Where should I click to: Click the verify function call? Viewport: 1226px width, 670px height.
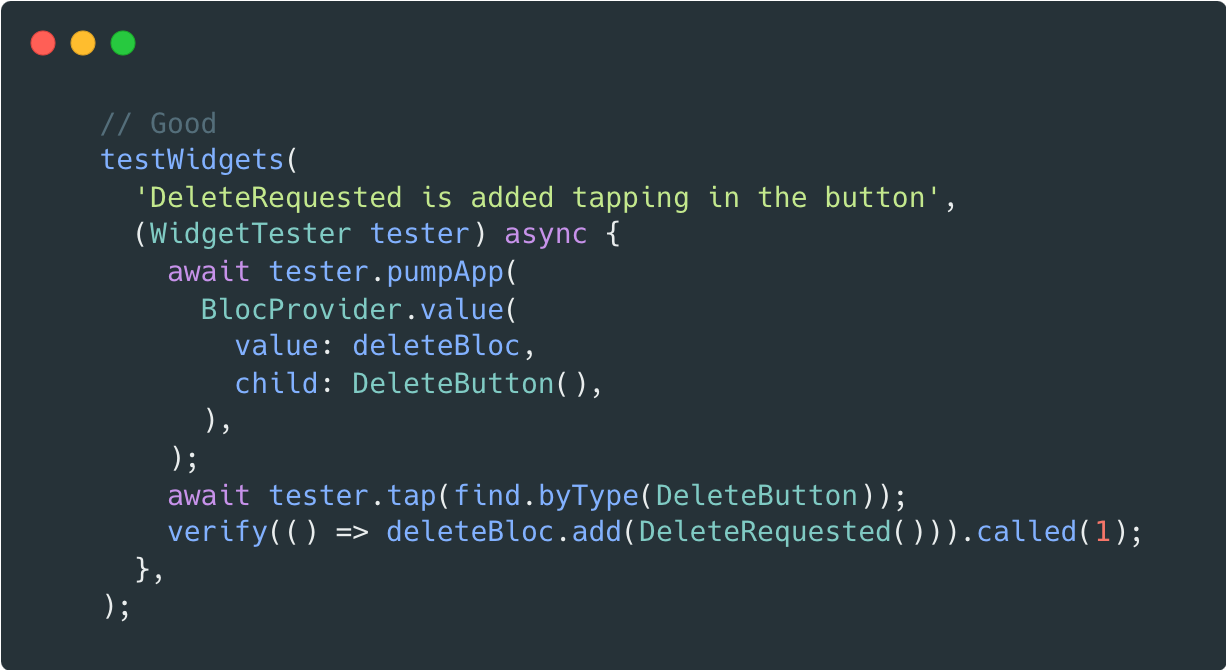click(217, 532)
